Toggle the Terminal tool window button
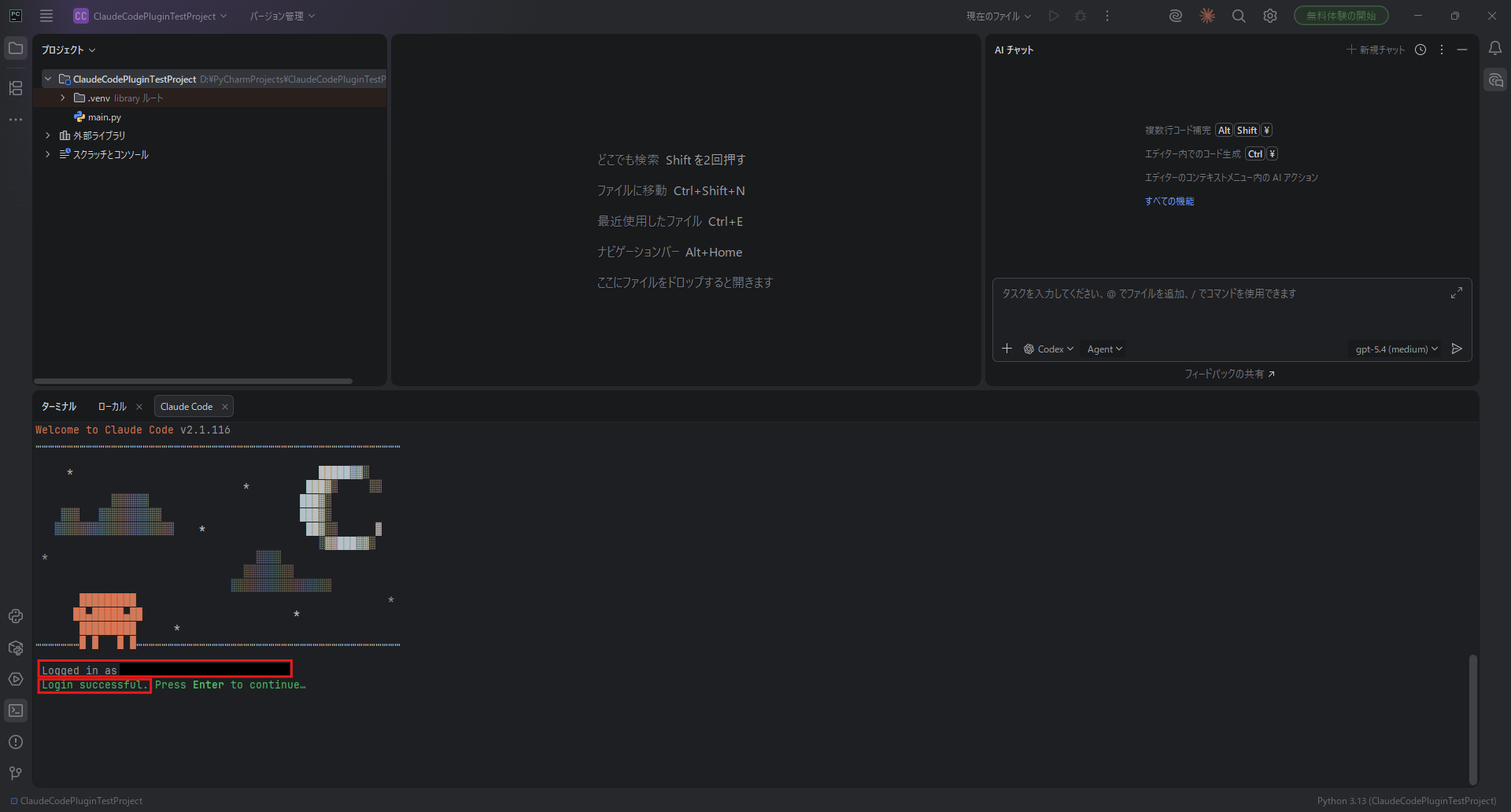The width and height of the screenshot is (1511, 812). (16, 710)
